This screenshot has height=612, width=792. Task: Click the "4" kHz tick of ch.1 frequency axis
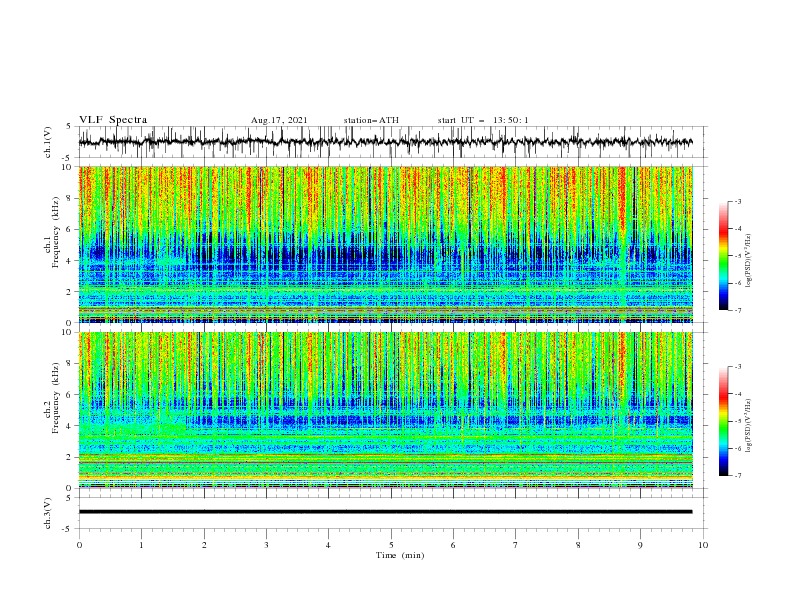click(x=68, y=261)
